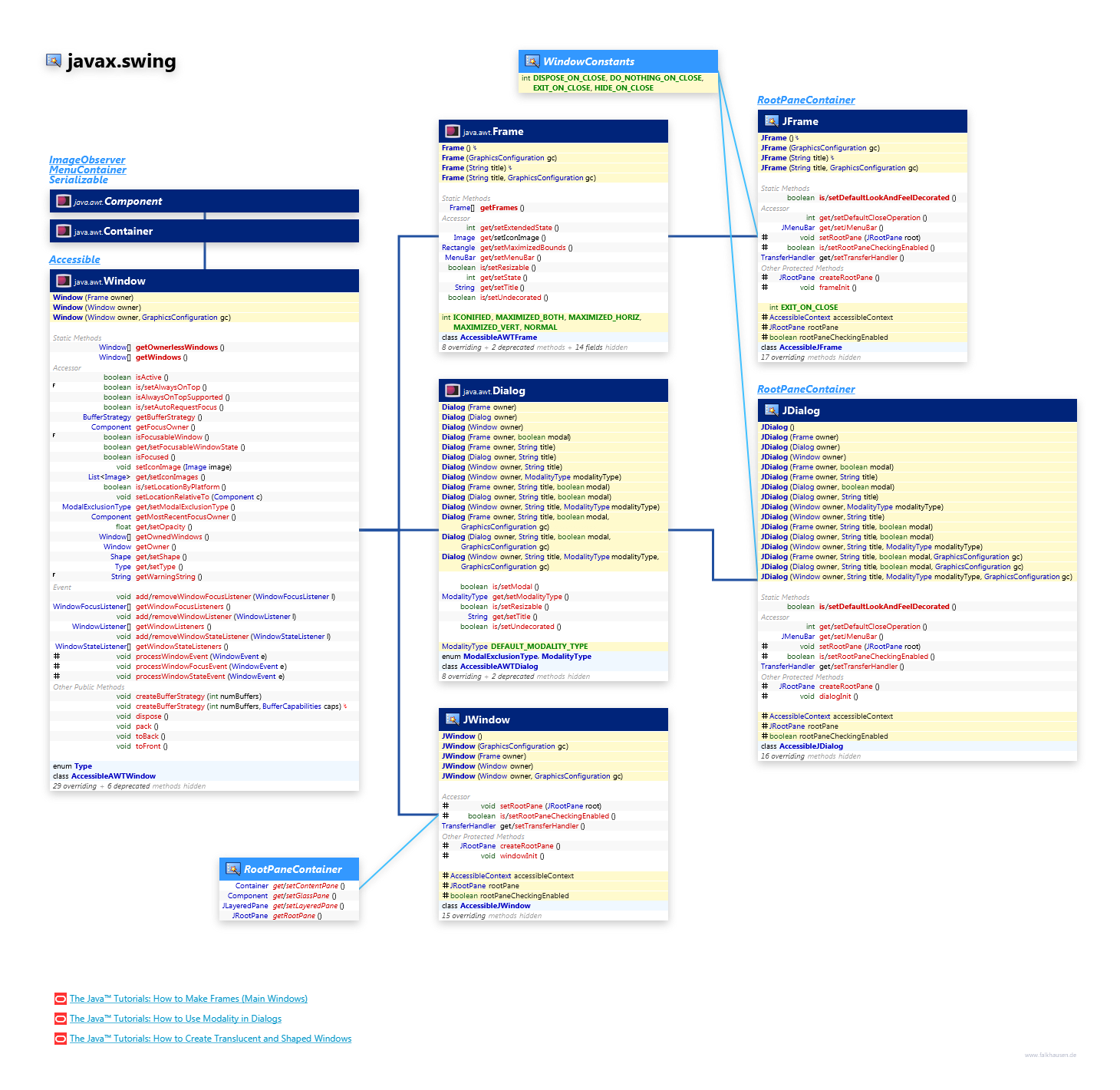Screen dimensions: 1120x1090
Task: Click the JDialog class icon
Action: (772, 410)
